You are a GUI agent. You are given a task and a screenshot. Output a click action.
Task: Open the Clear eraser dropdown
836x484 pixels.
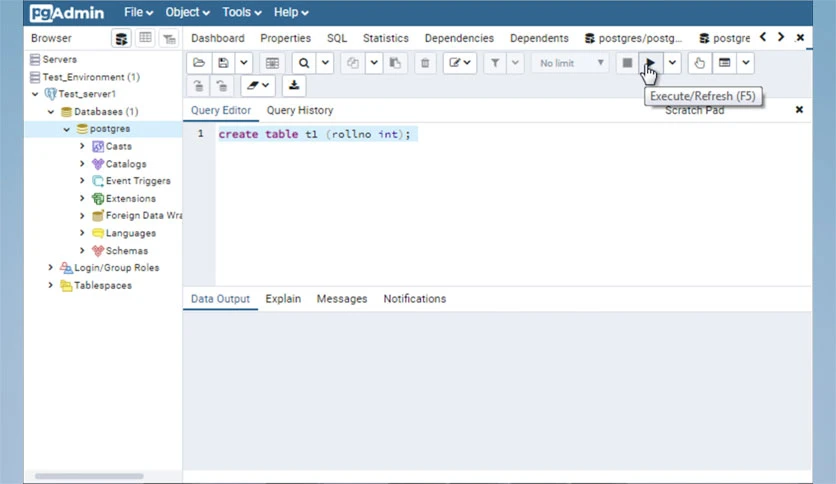click(x=258, y=85)
